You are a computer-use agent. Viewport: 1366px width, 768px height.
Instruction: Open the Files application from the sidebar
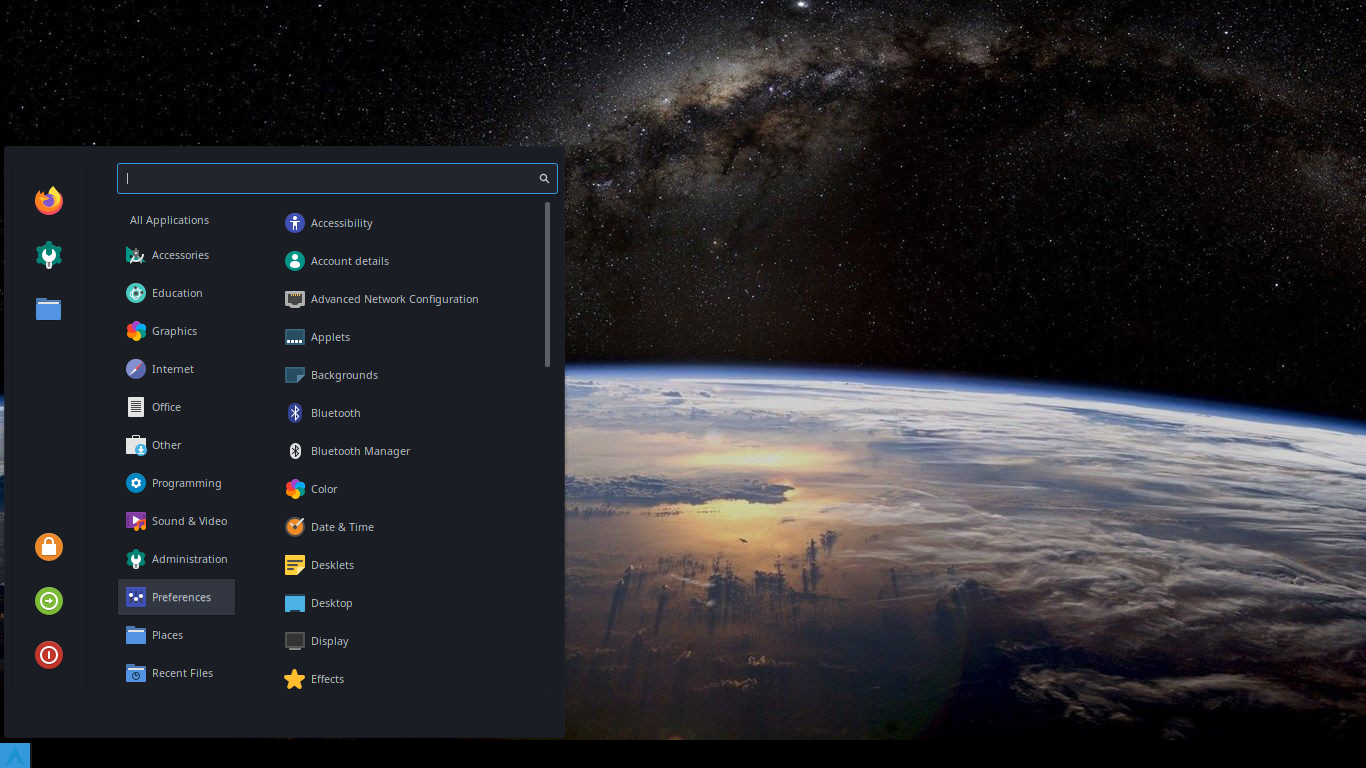tap(48, 309)
